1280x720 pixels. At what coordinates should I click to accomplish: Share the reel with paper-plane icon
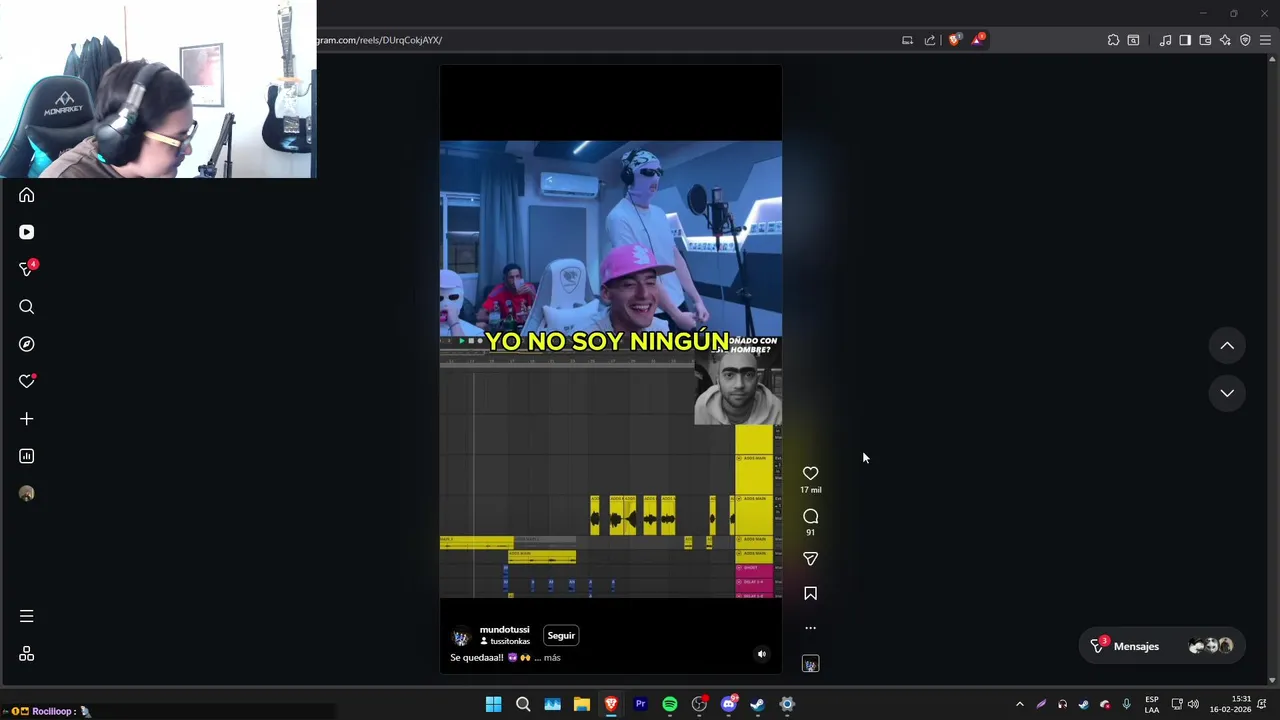811,559
